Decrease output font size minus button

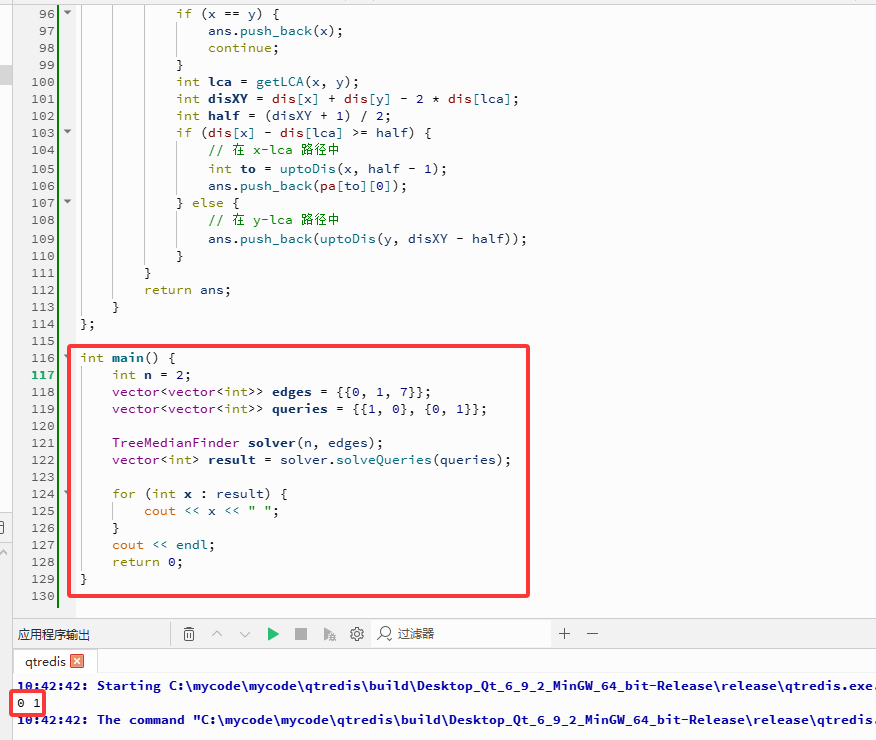(x=593, y=633)
